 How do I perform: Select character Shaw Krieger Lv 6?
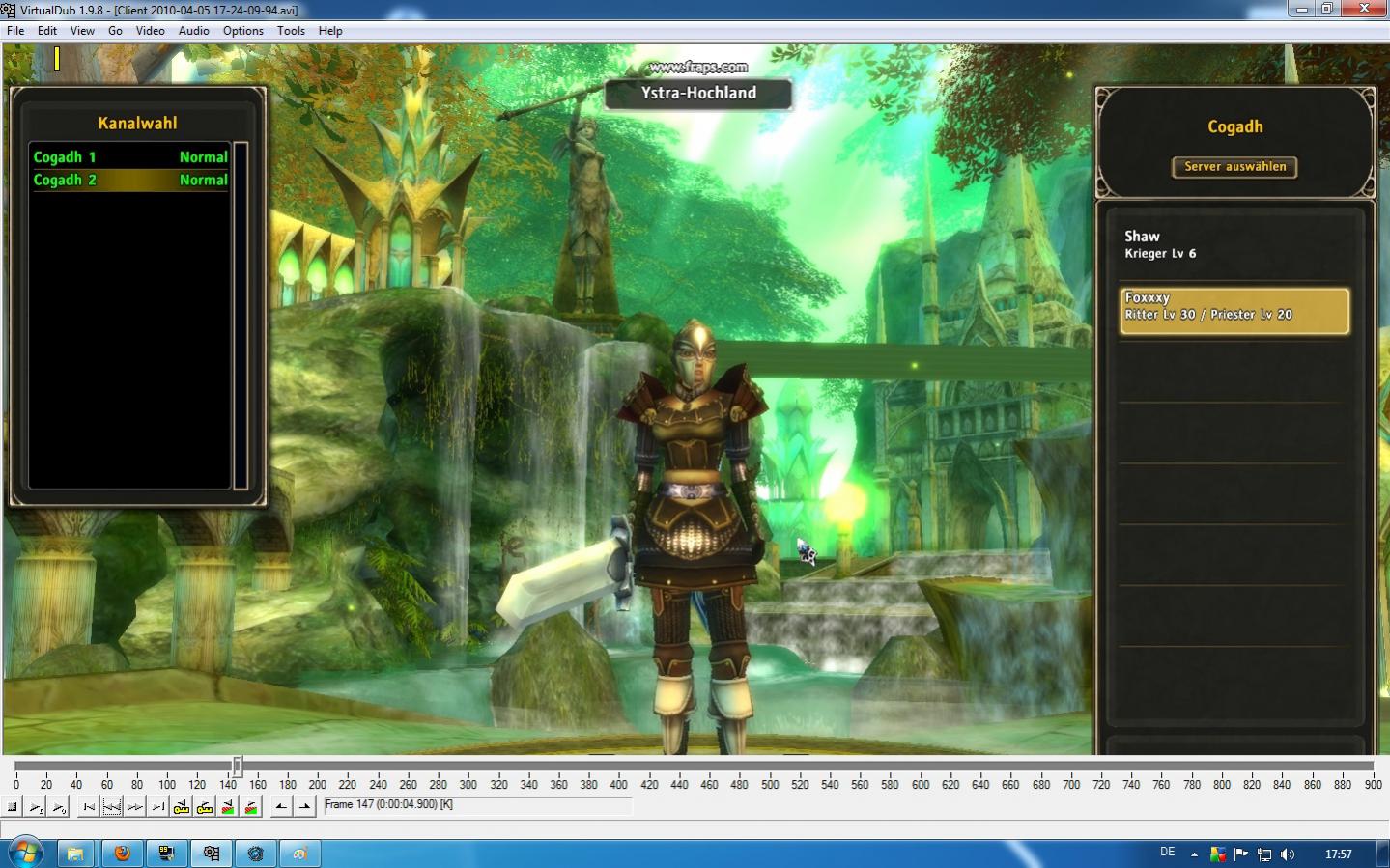pos(1234,245)
